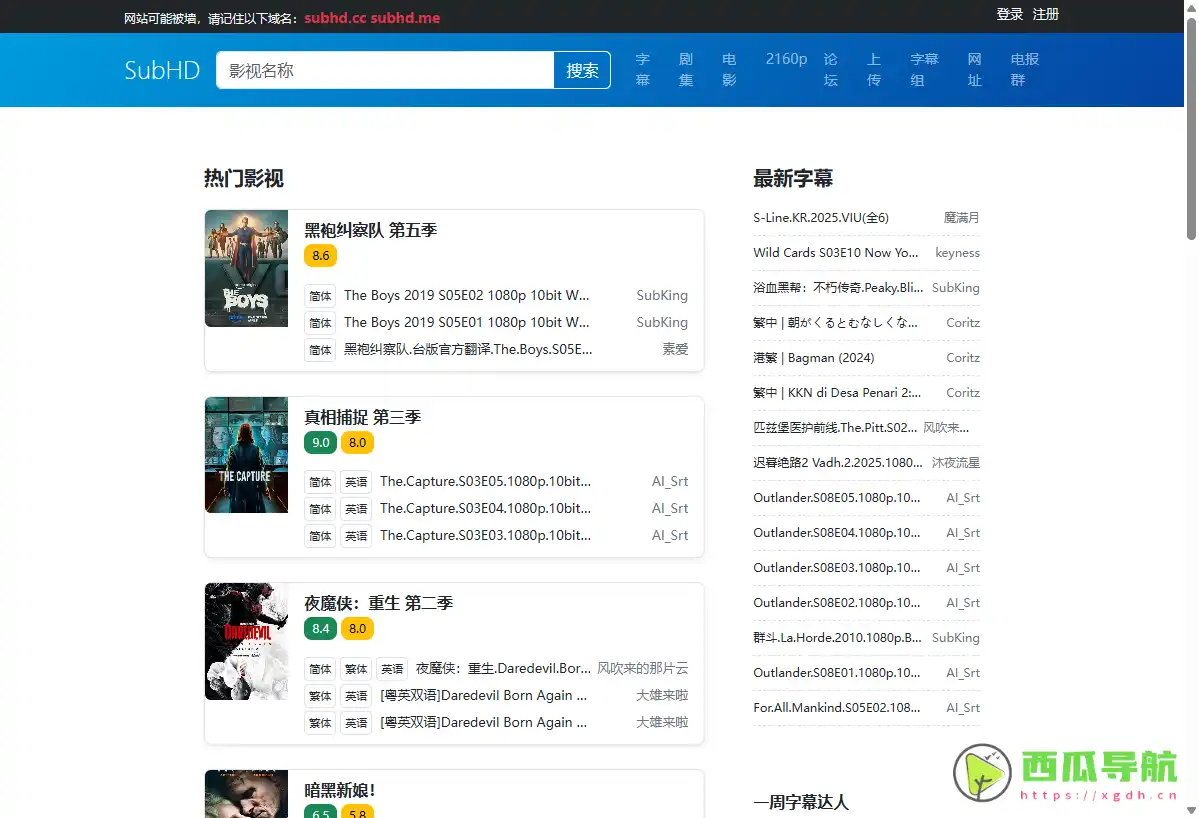Image resolution: width=1199 pixels, height=818 pixels.
Task: Go to the 论坛 forum page
Action: (x=830, y=70)
